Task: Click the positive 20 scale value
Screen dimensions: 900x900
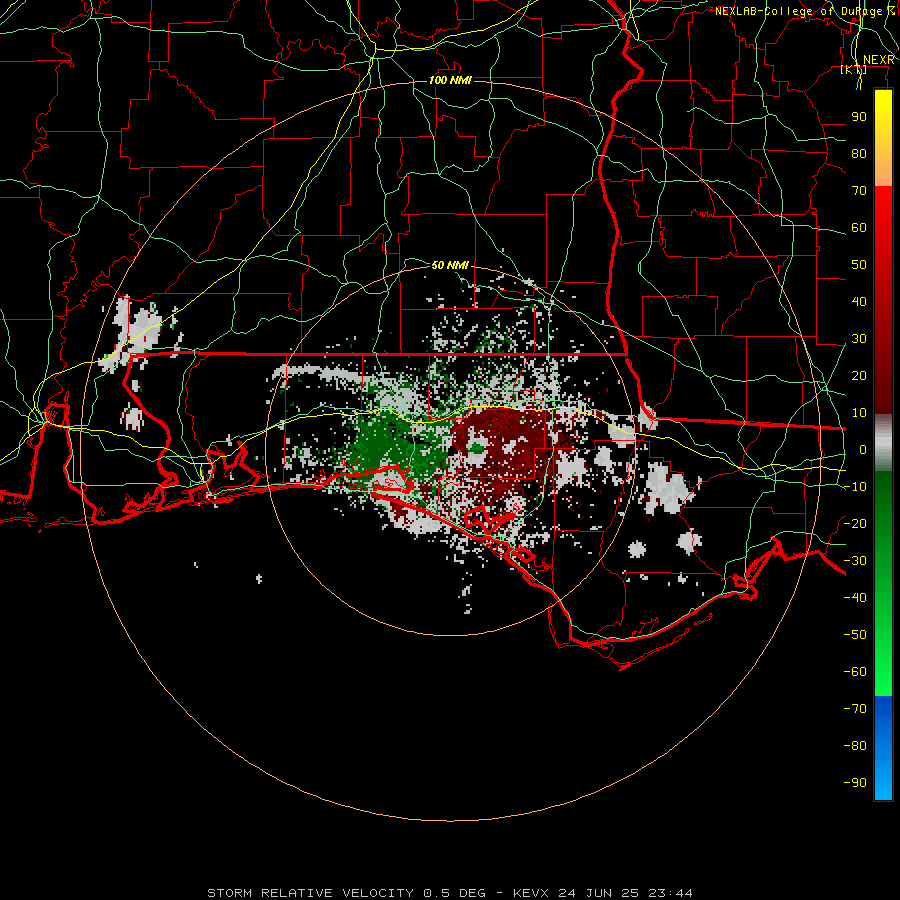Action: coord(859,375)
